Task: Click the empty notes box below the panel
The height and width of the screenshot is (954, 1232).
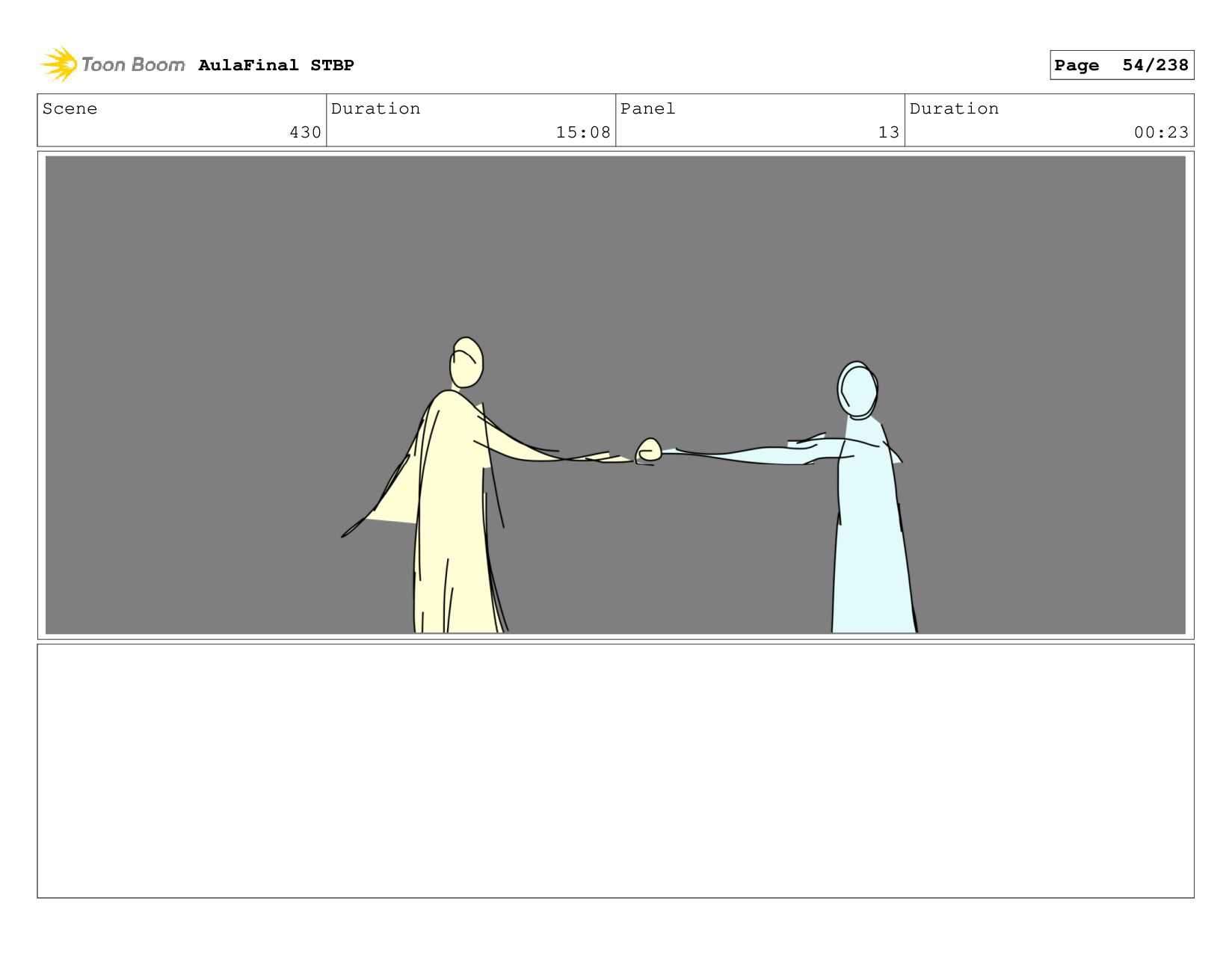Action: 615,771
